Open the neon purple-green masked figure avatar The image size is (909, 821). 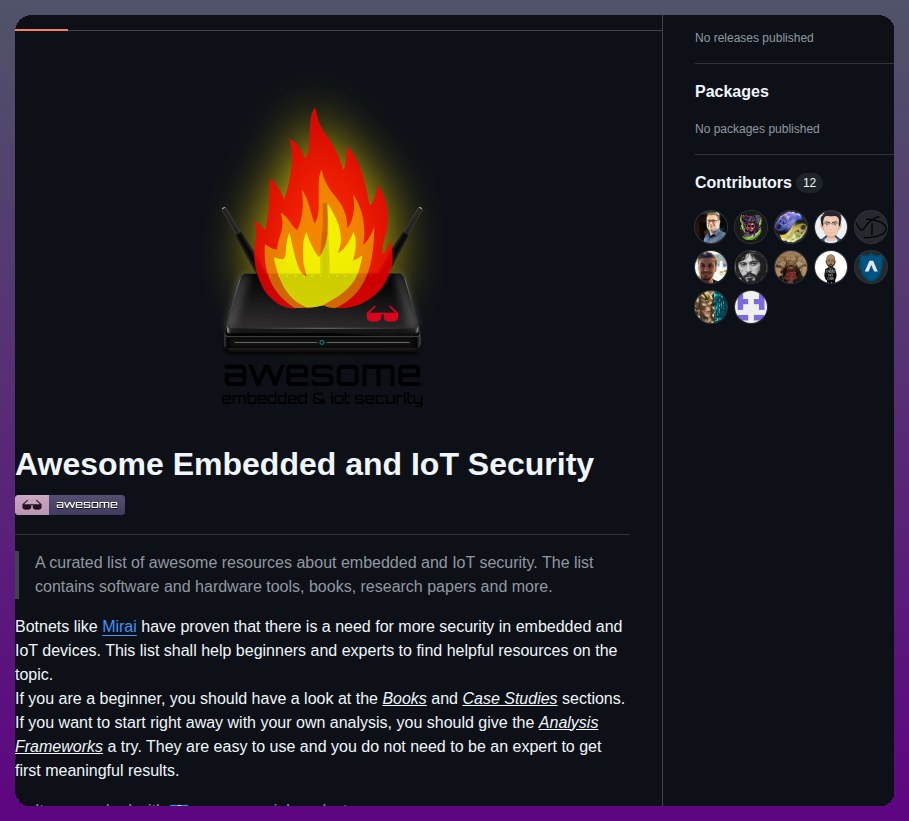[751, 227]
